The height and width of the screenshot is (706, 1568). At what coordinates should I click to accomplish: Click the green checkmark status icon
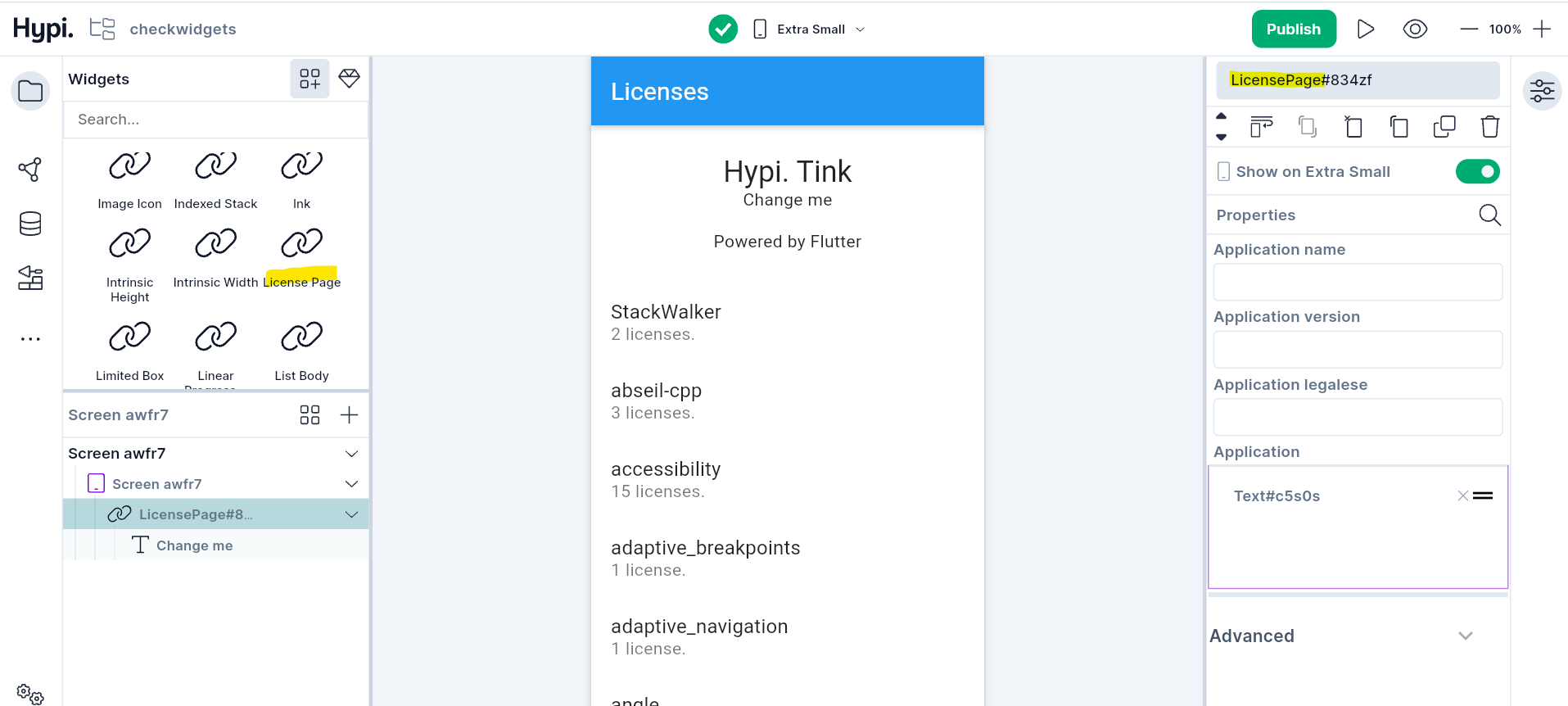723,29
